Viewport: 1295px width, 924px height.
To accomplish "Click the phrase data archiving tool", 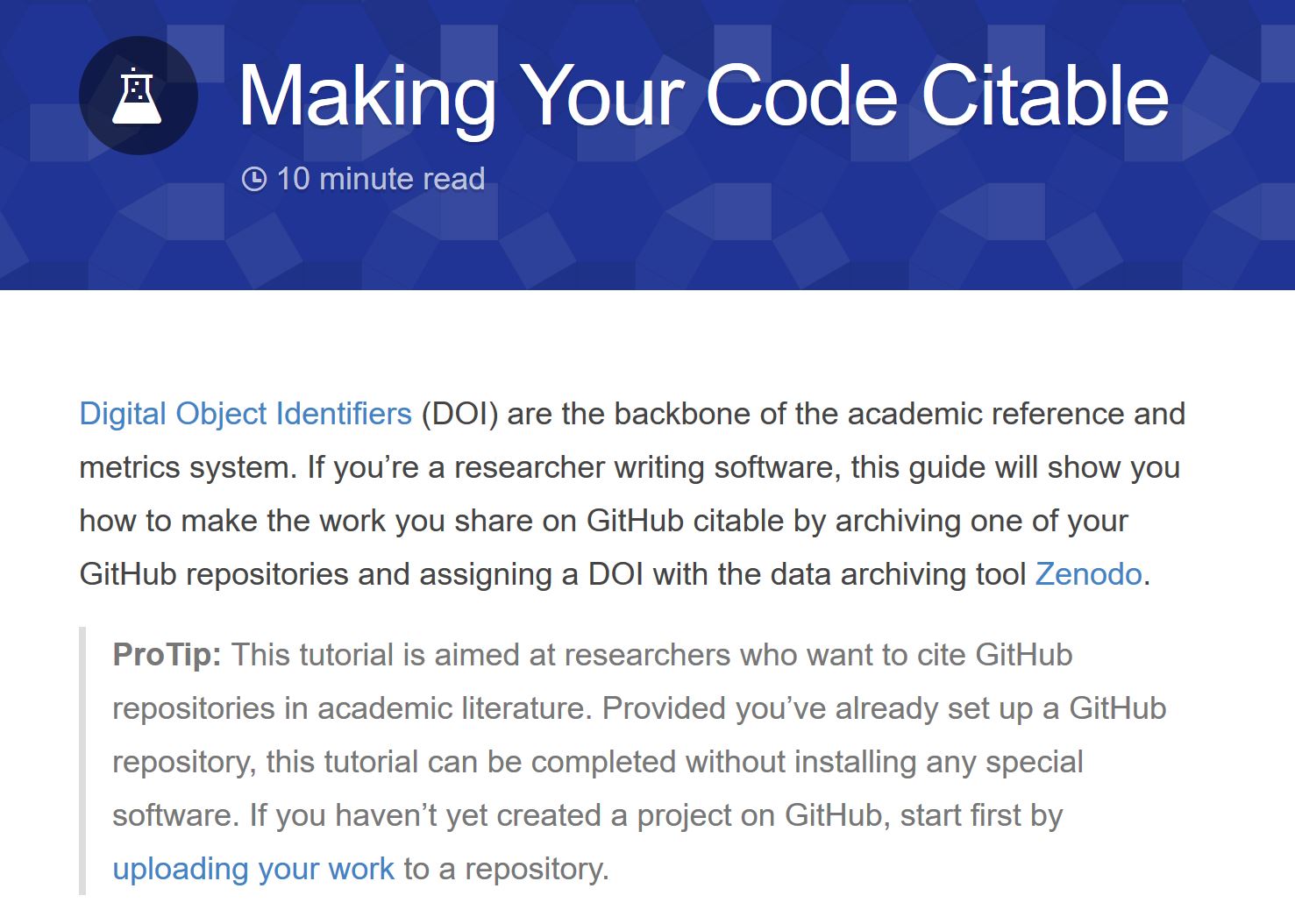I will pyautogui.click(x=898, y=574).
